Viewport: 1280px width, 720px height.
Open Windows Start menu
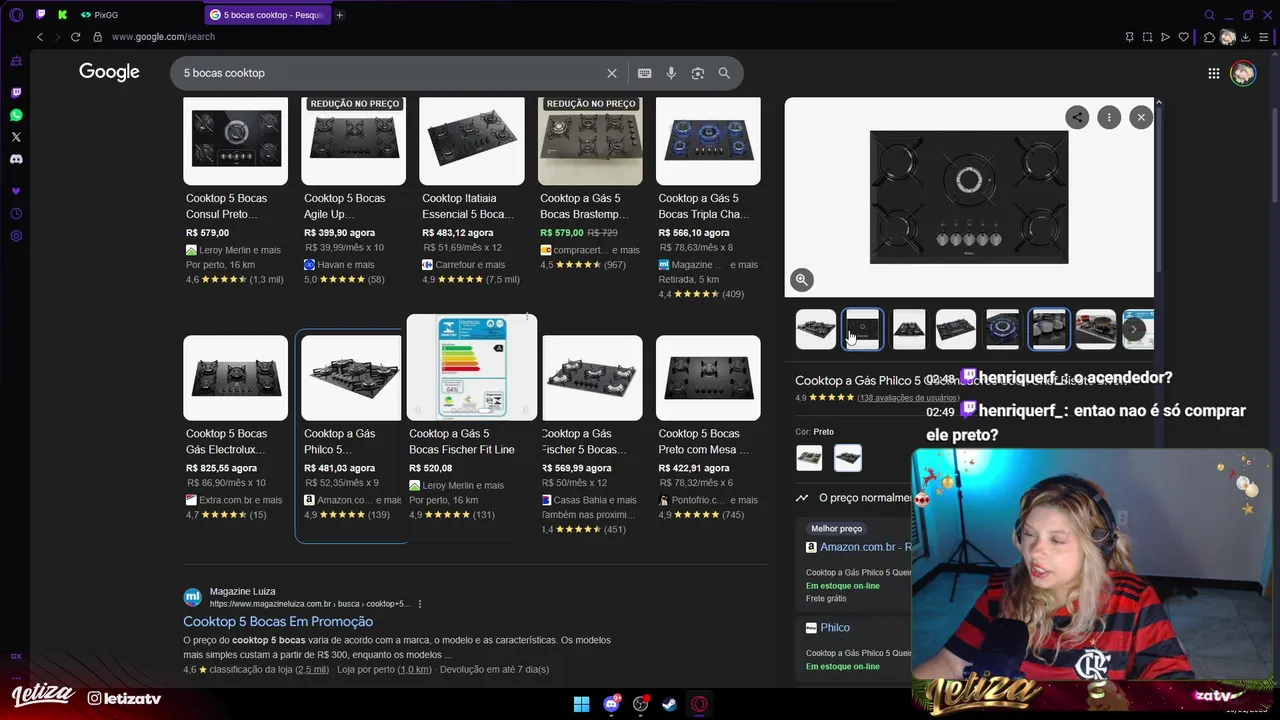pyautogui.click(x=581, y=704)
